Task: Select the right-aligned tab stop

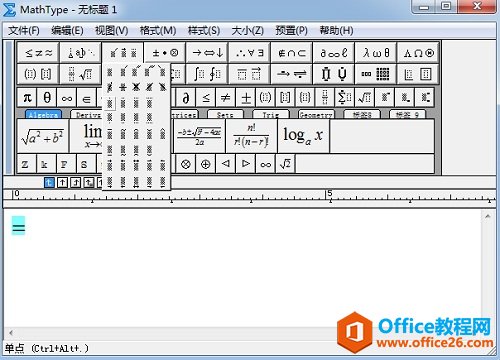Action: tap(76, 182)
